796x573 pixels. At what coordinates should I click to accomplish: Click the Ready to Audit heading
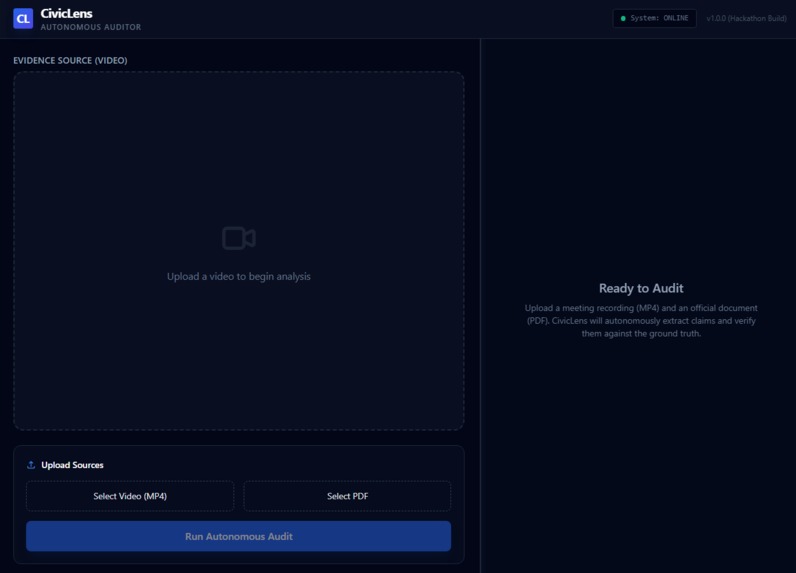click(641, 288)
